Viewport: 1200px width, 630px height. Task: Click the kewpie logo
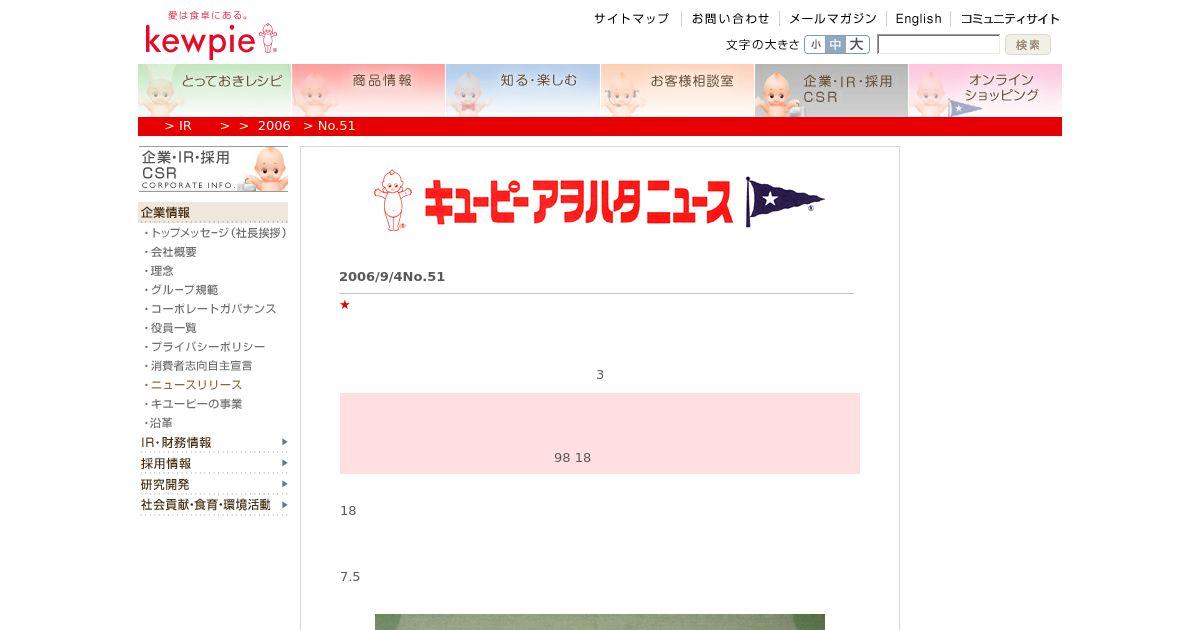click(211, 35)
